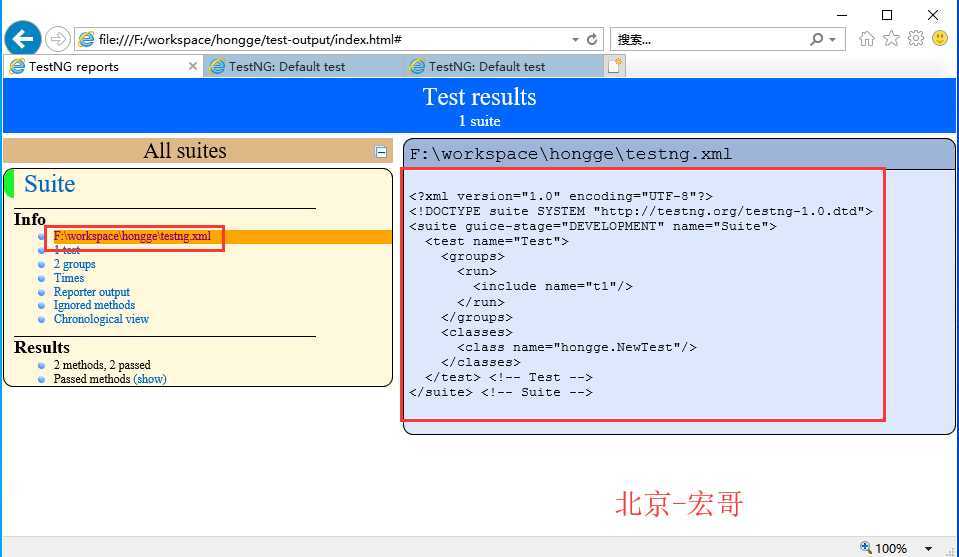Screen dimensions: 959x557
Task: Click the zoom level 100% magnifier icon
Action: pos(865,547)
